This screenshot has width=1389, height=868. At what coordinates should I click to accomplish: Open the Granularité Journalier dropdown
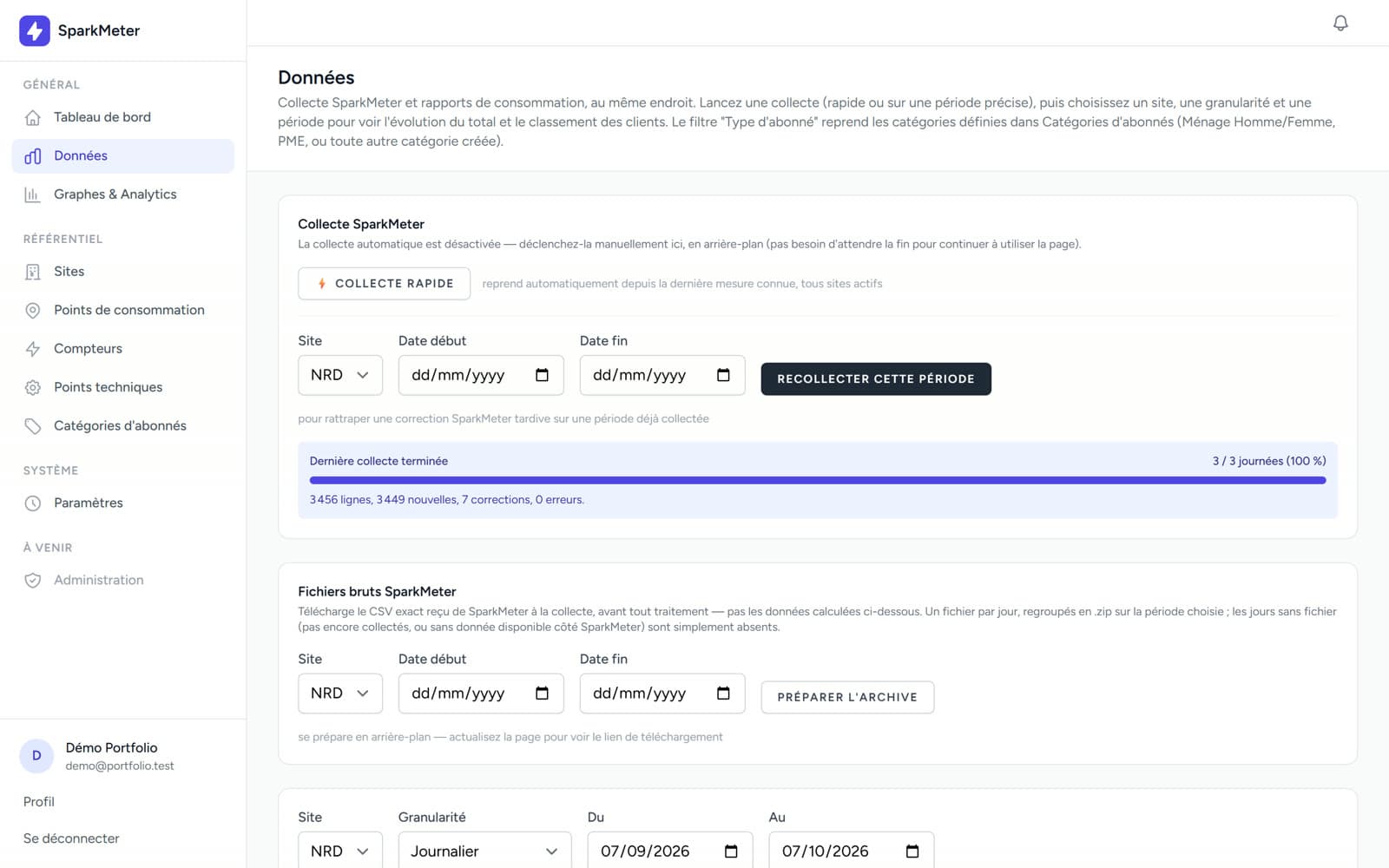click(x=484, y=850)
